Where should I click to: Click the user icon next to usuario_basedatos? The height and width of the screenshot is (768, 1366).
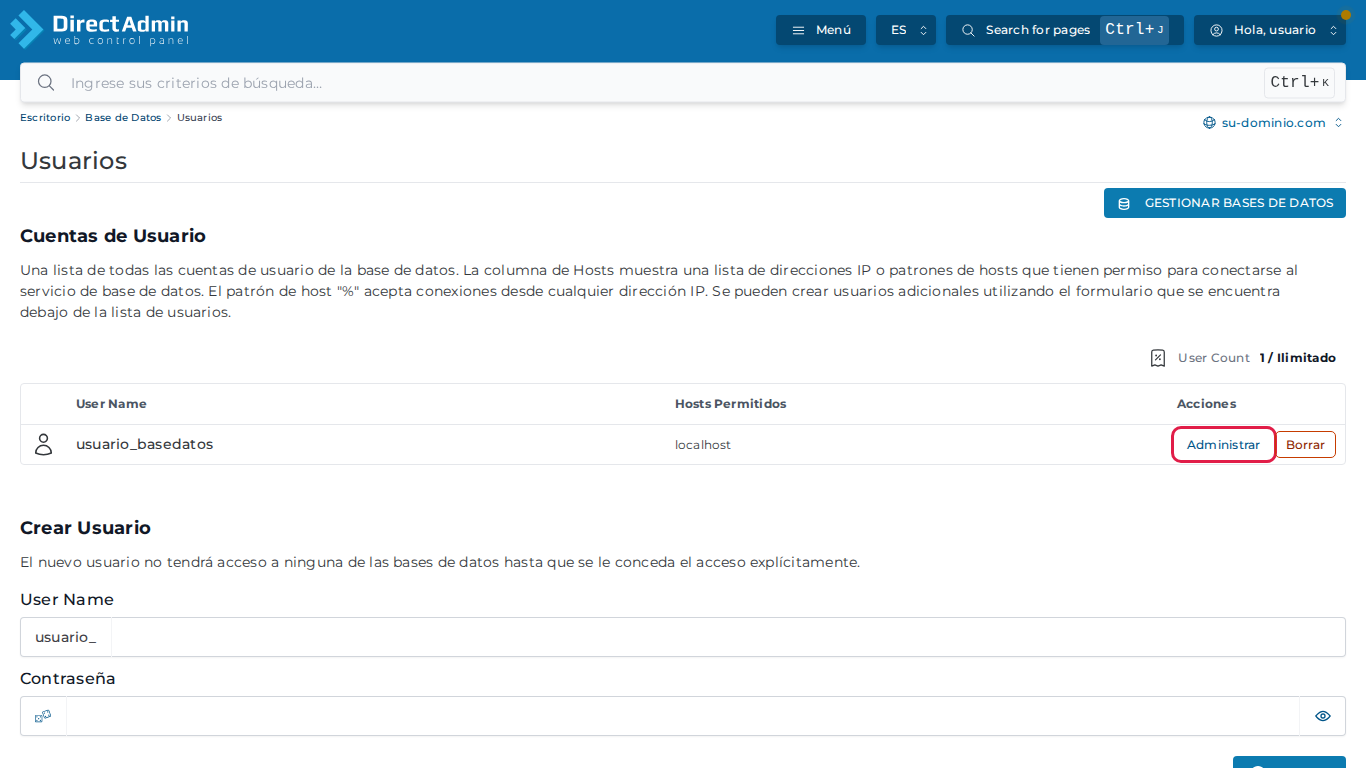[44, 444]
